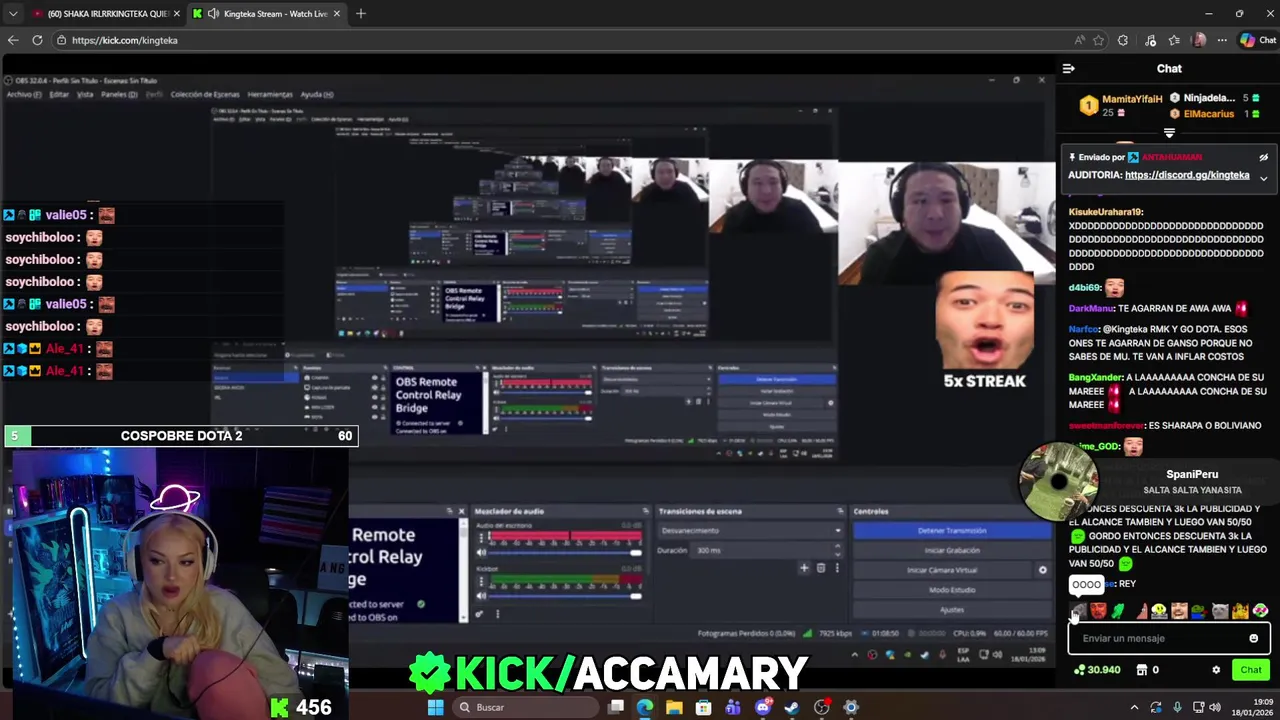
Task: Collapse the Kick chat panel icon
Action: point(1068,69)
